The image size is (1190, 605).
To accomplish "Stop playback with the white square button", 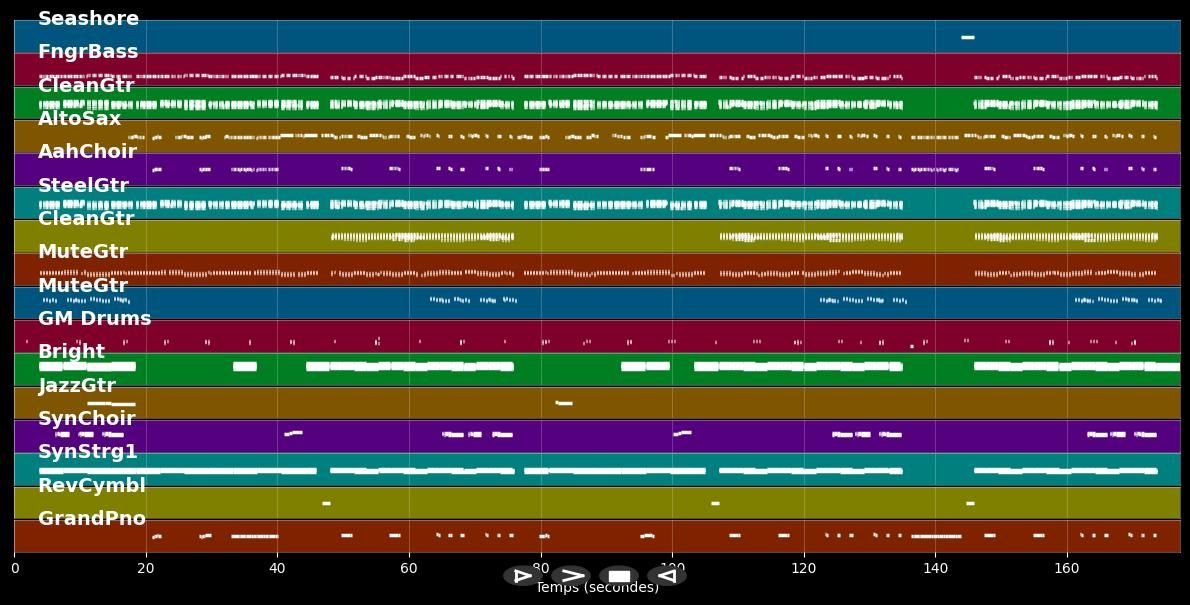I will [x=619, y=575].
